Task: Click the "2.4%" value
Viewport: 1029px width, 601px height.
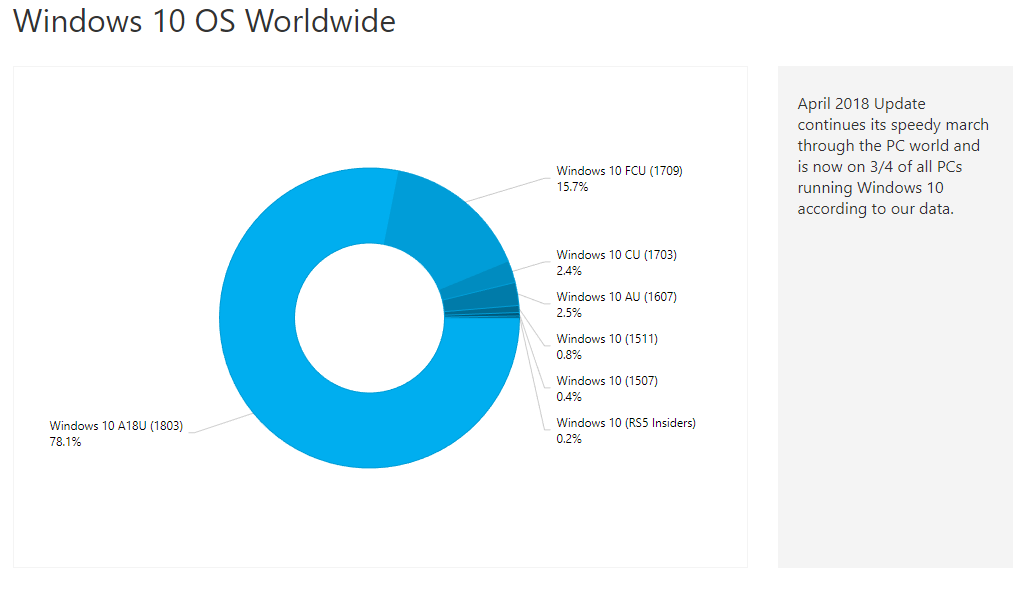Action: pos(569,271)
